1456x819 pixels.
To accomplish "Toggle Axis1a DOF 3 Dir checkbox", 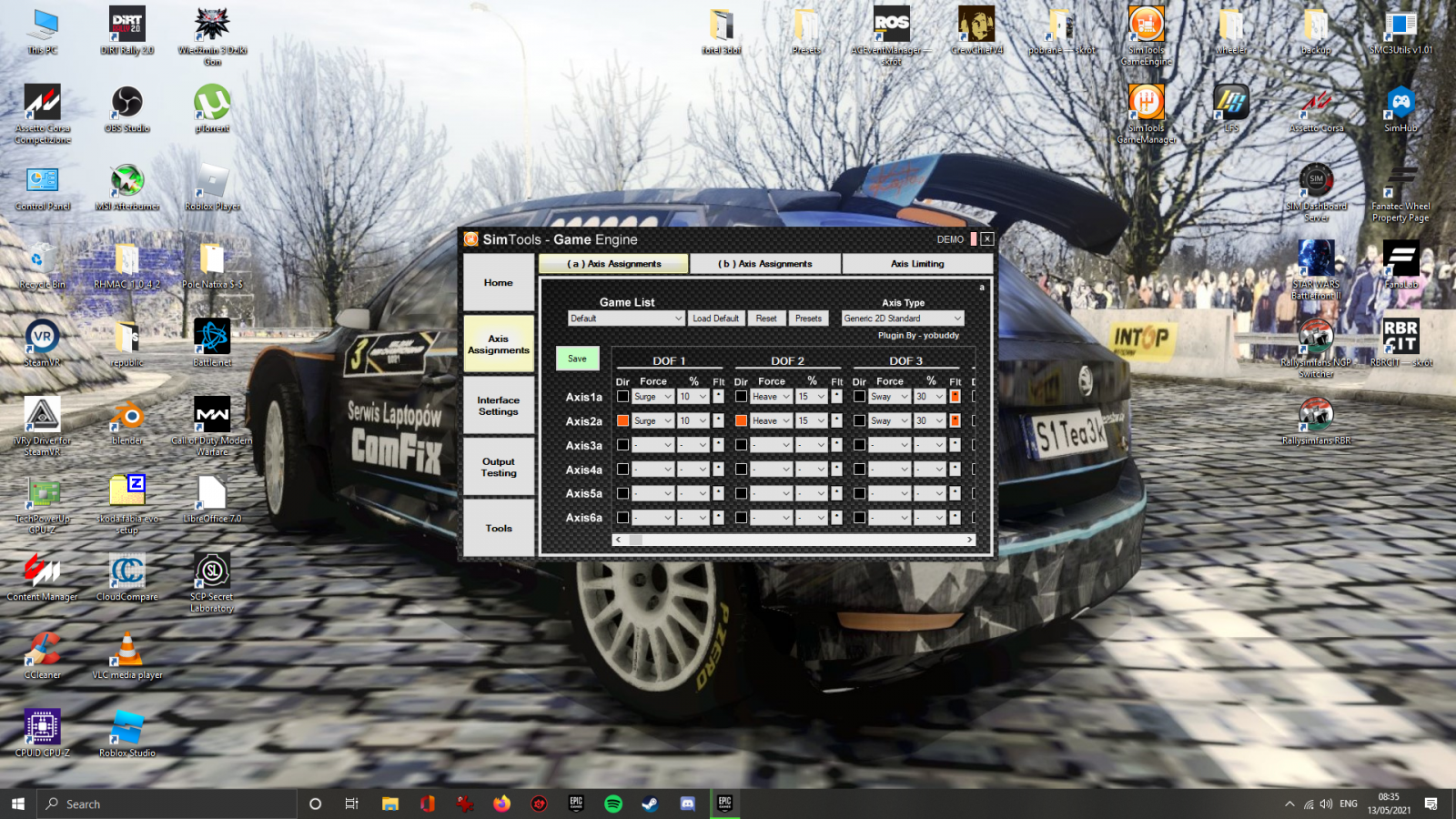I will pos(859,396).
